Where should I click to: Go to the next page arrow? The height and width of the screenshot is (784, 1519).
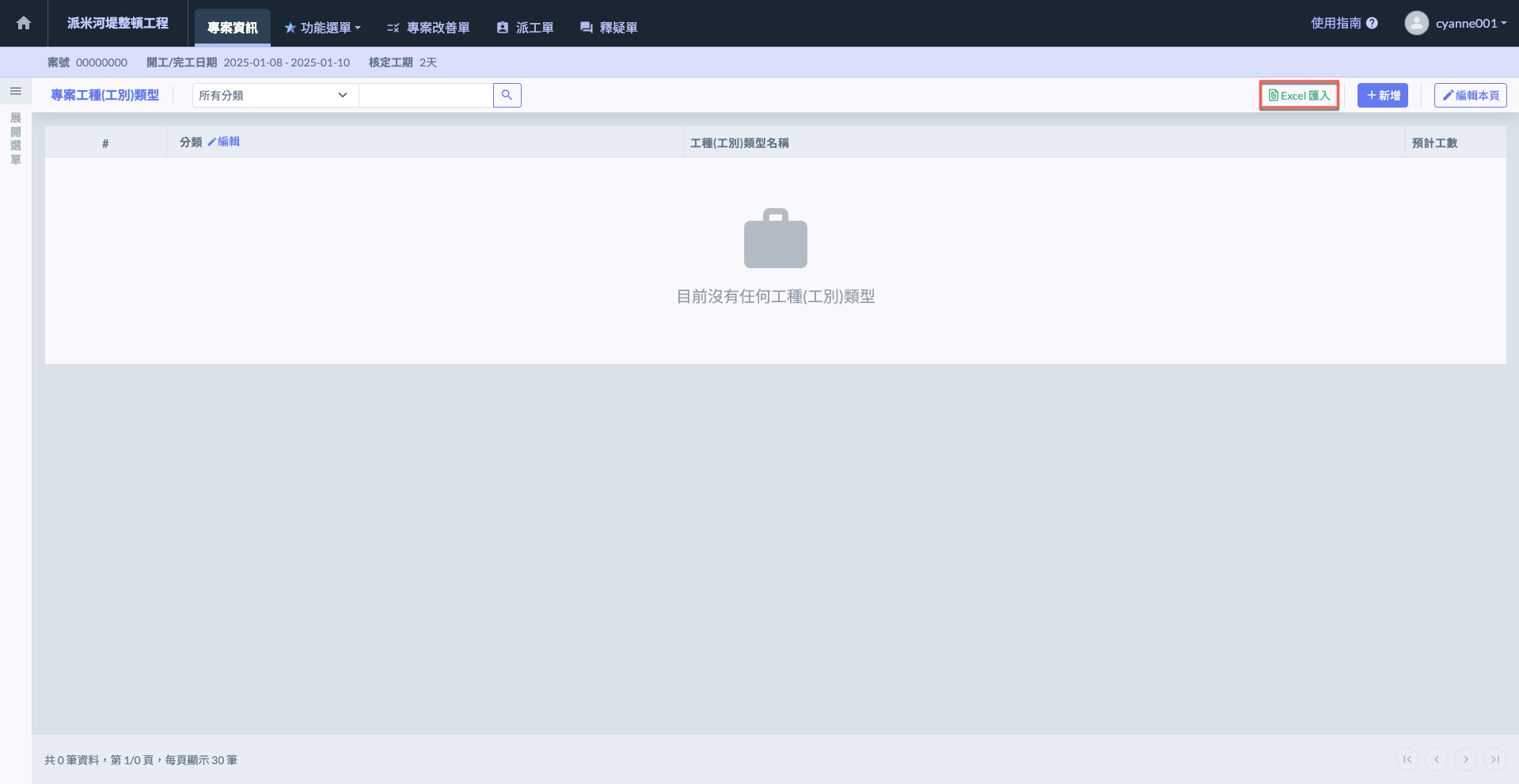[x=1465, y=759]
